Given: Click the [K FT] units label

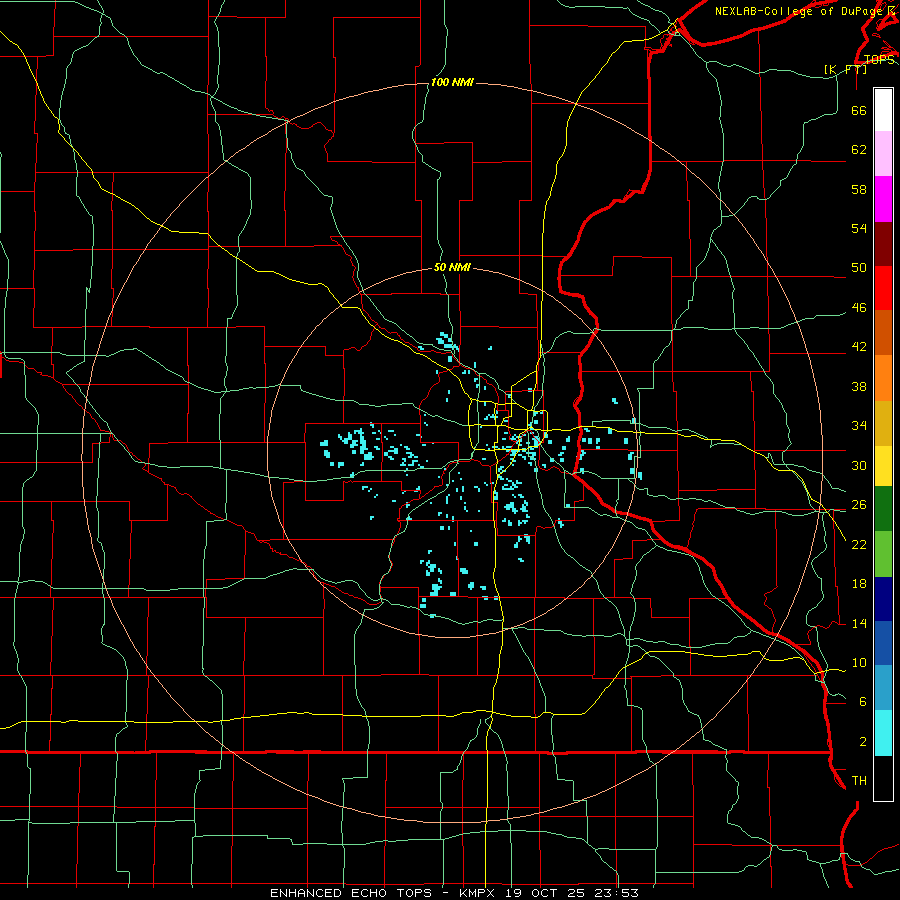Looking at the screenshot, I should point(845,70).
